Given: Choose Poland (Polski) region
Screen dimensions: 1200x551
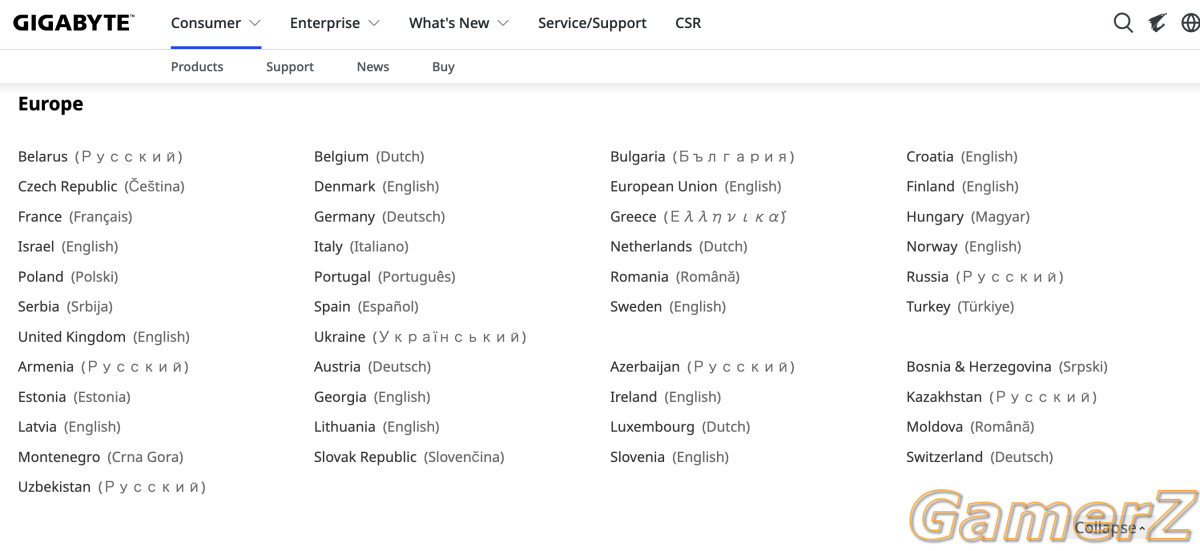Looking at the screenshot, I should coord(68,277).
